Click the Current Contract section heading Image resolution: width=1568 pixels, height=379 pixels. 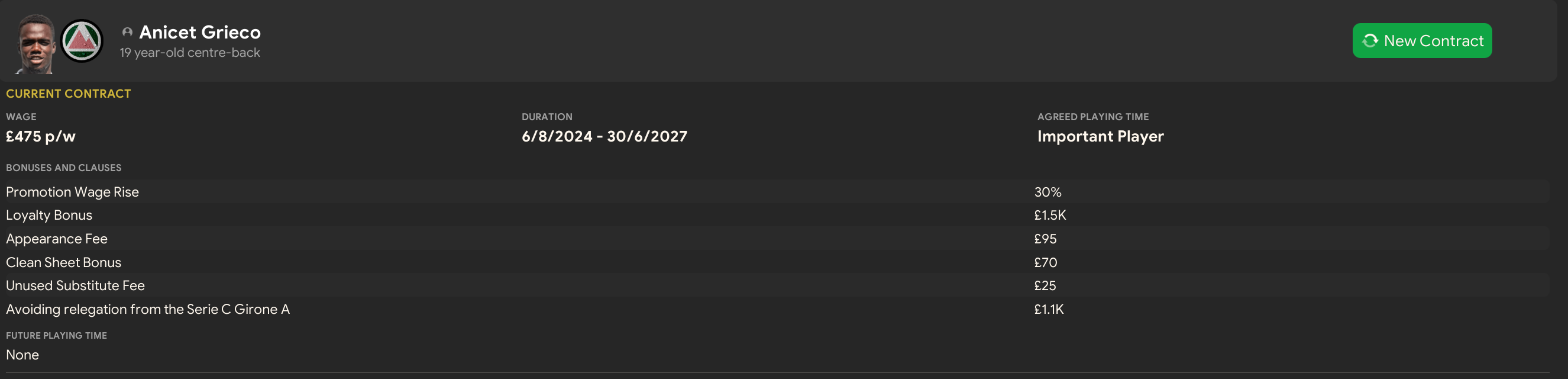point(68,94)
